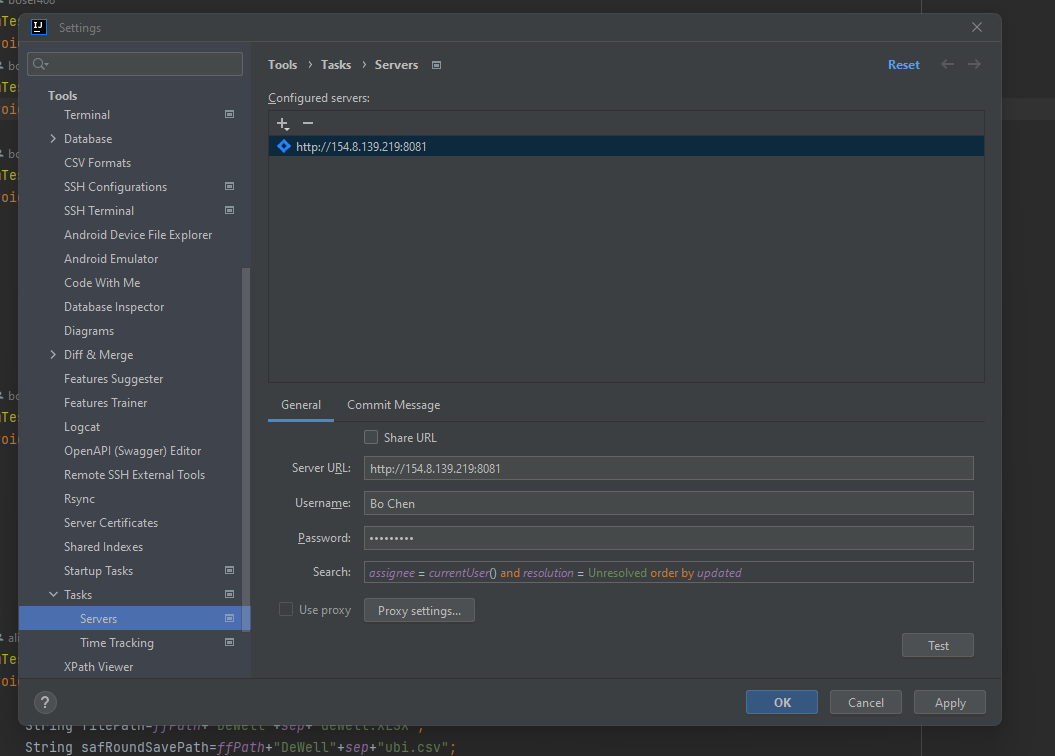
Task: Select the configured server http://154.8.139.219:8081
Action: tap(626, 147)
